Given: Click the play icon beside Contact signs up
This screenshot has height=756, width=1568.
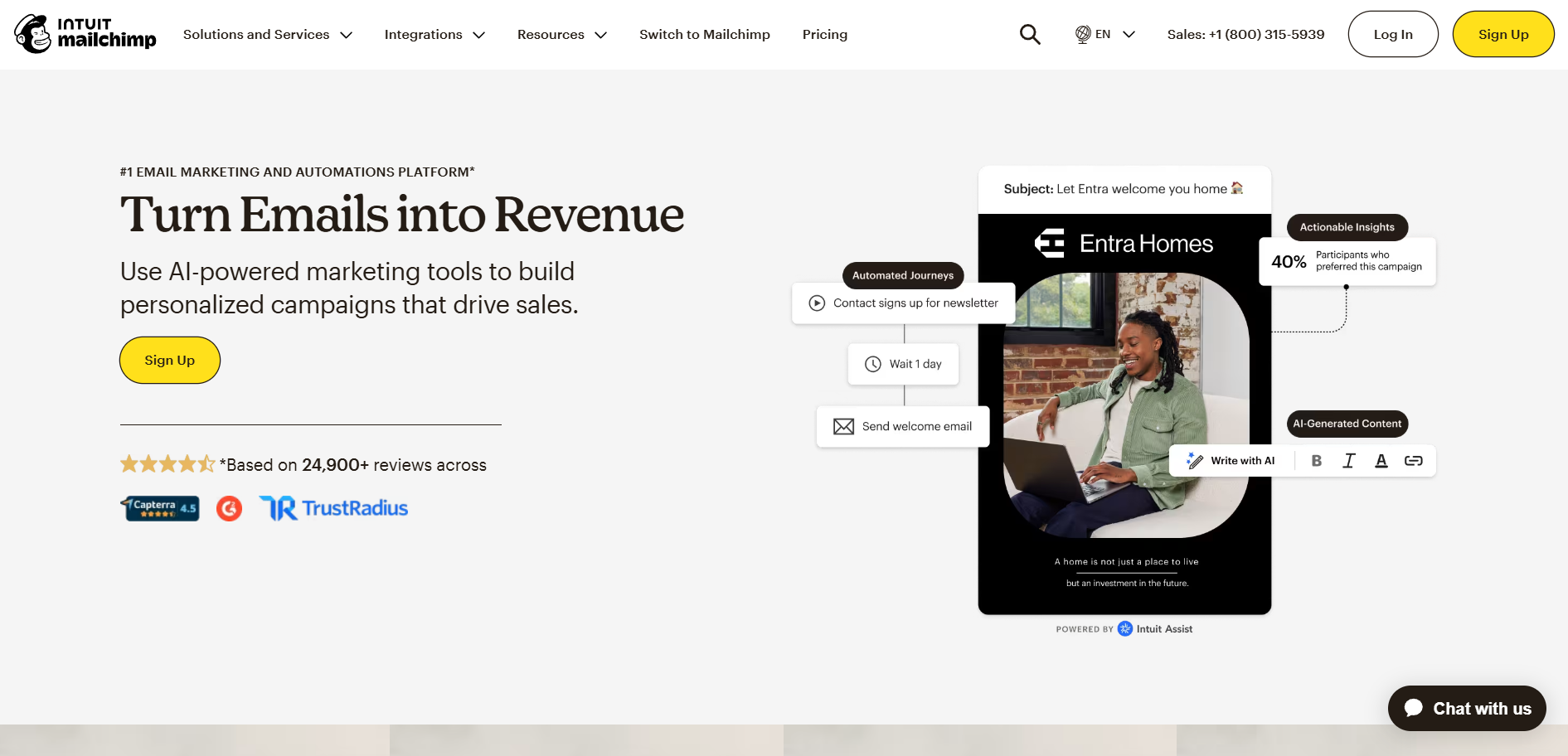Looking at the screenshot, I should 817,303.
